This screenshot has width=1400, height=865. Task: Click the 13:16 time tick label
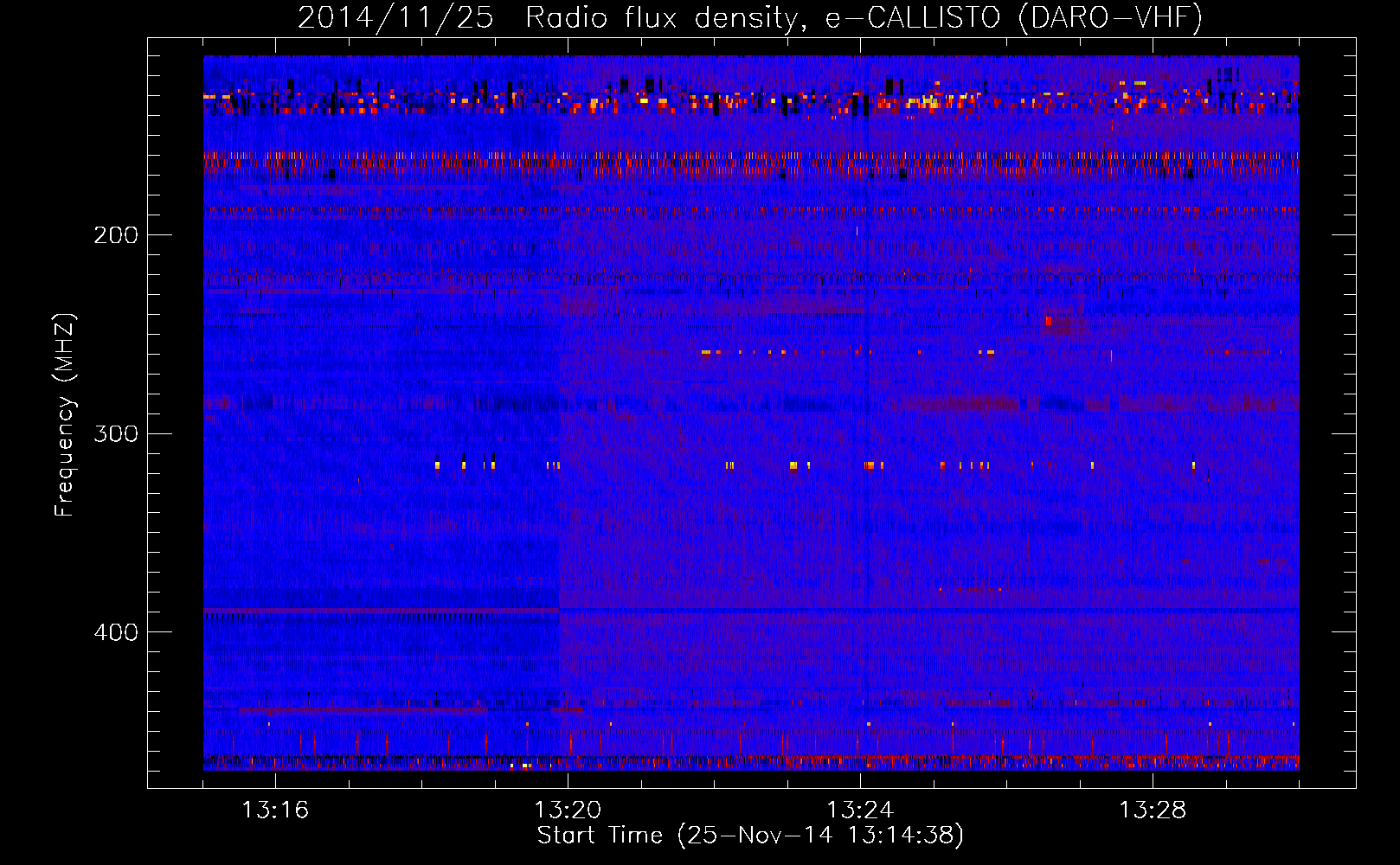tap(275, 811)
